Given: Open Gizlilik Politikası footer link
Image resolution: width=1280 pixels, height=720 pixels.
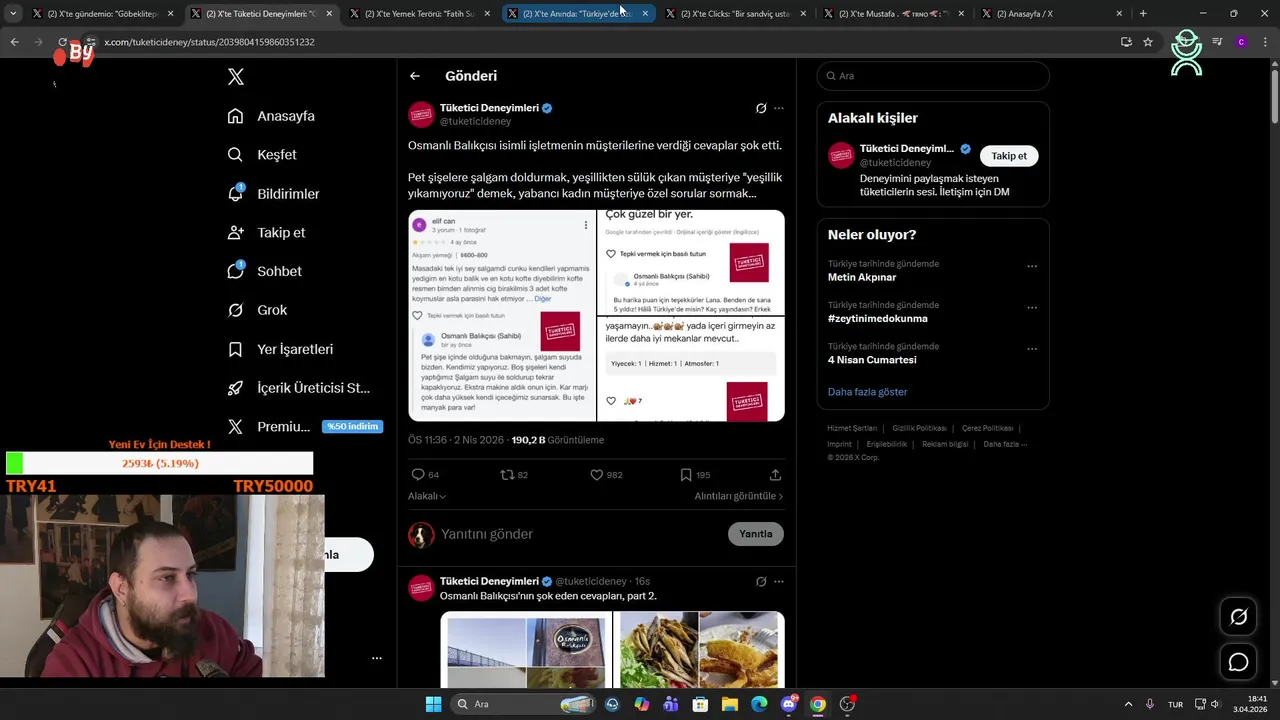Looking at the screenshot, I should tap(920, 428).
